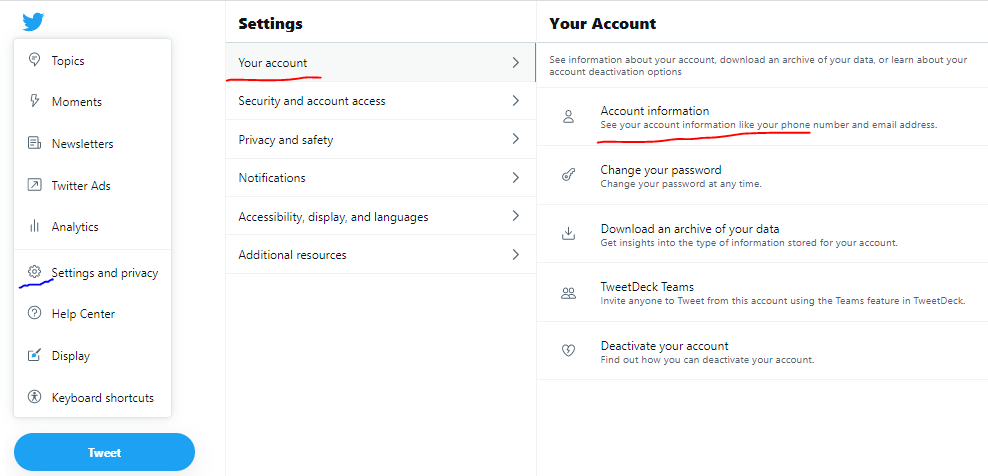The width and height of the screenshot is (988, 476).
Task: Click the Keyboard shortcuts accessibility icon
Action: click(x=34, y=397)
